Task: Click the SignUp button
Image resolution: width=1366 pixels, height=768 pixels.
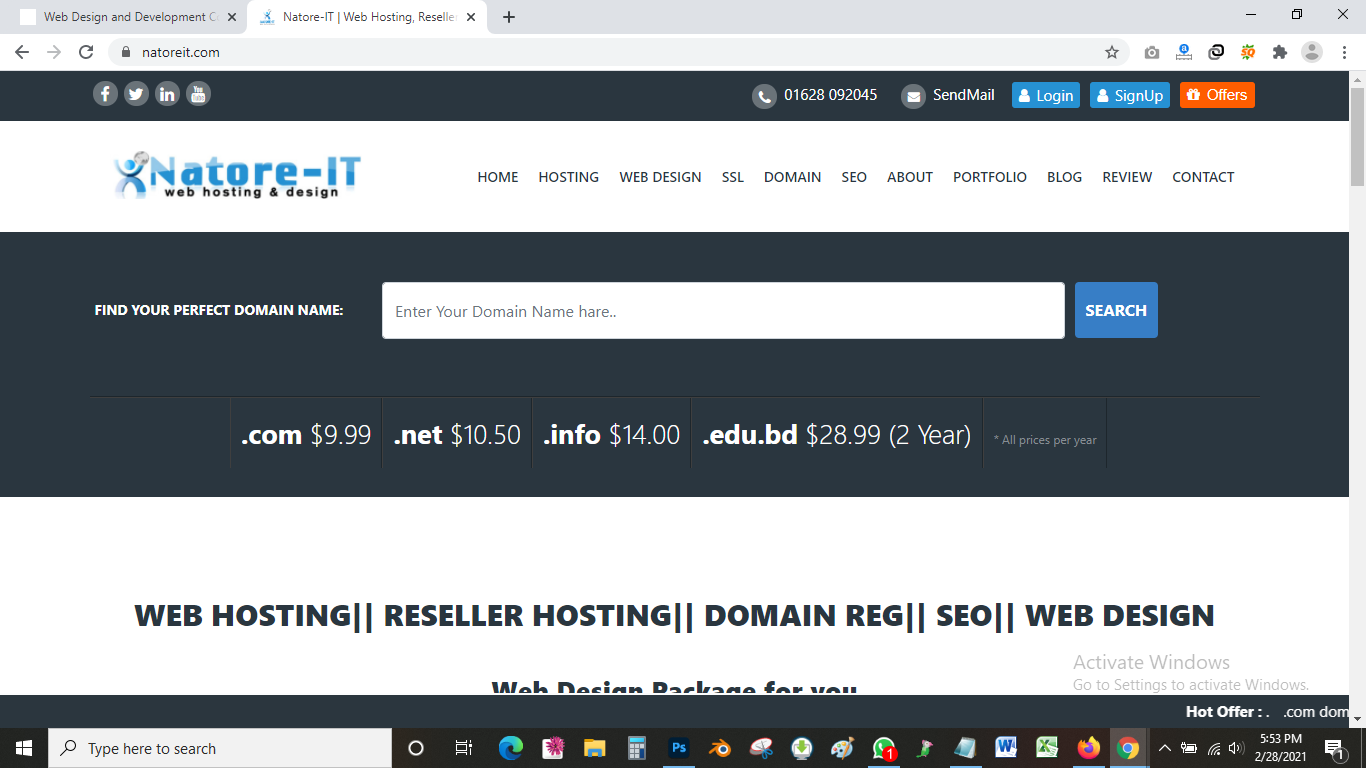Action: coord(1130,95)
